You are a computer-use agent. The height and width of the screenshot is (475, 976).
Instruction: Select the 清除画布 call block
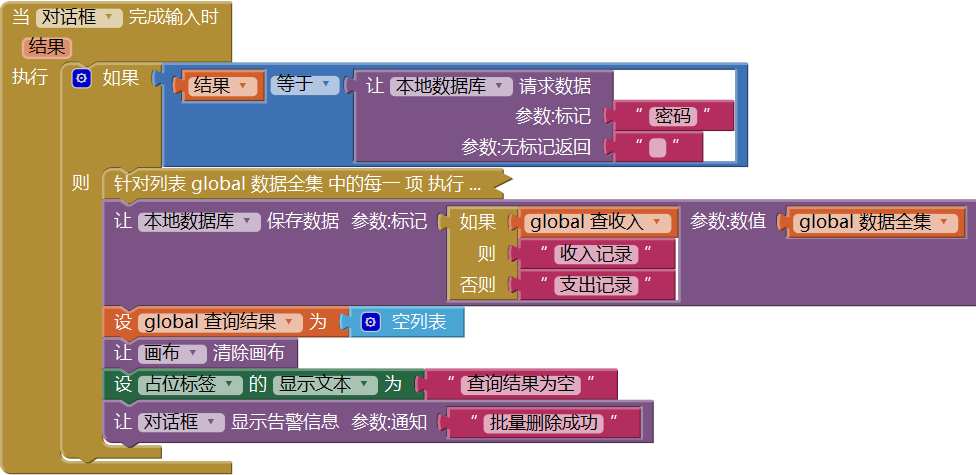[199, 354]
